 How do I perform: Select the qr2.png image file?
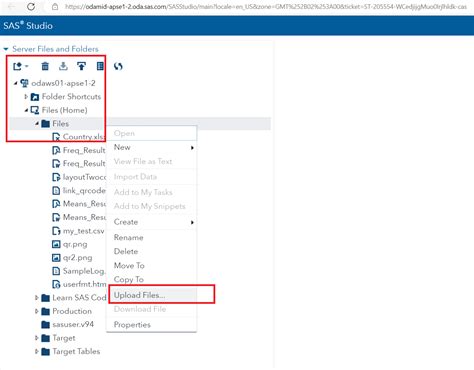(x=72, y=258)
